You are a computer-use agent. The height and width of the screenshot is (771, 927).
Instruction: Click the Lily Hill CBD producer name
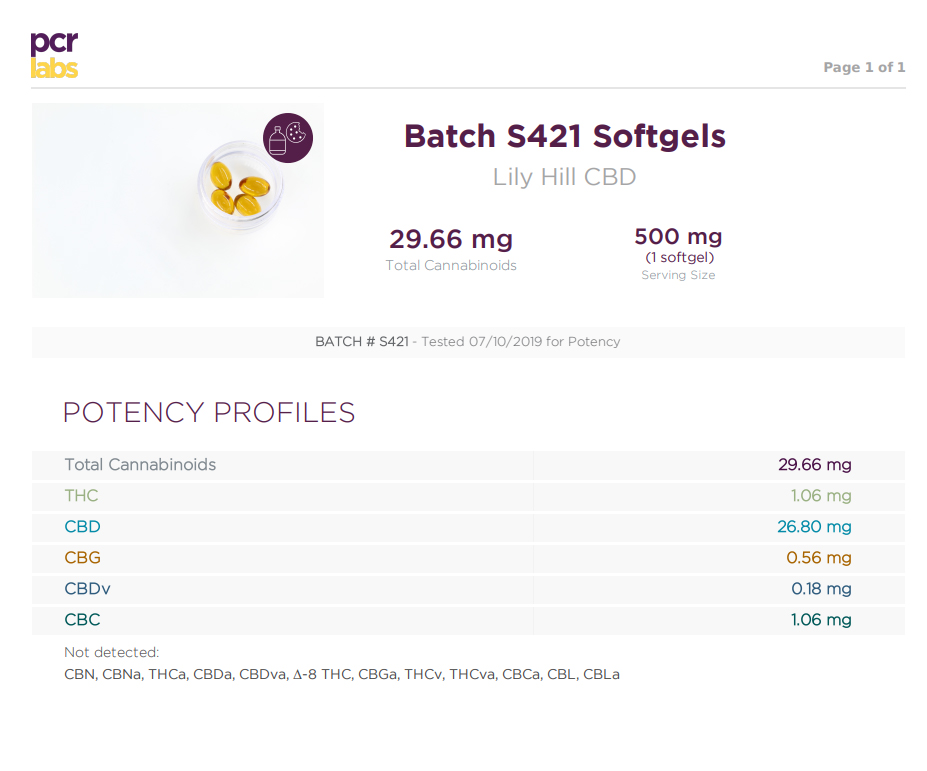(x=565, y=177)
